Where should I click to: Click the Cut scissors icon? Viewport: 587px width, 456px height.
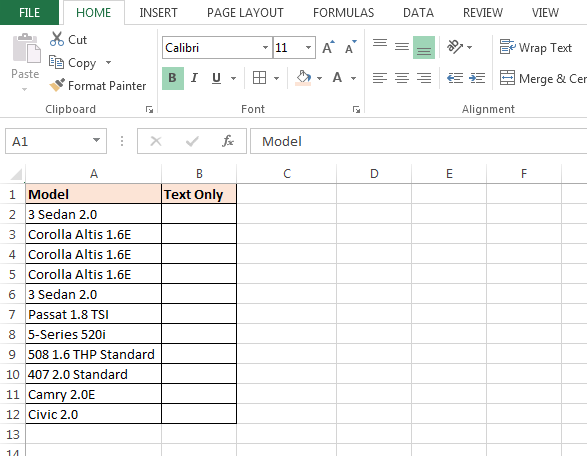(57, 39)
